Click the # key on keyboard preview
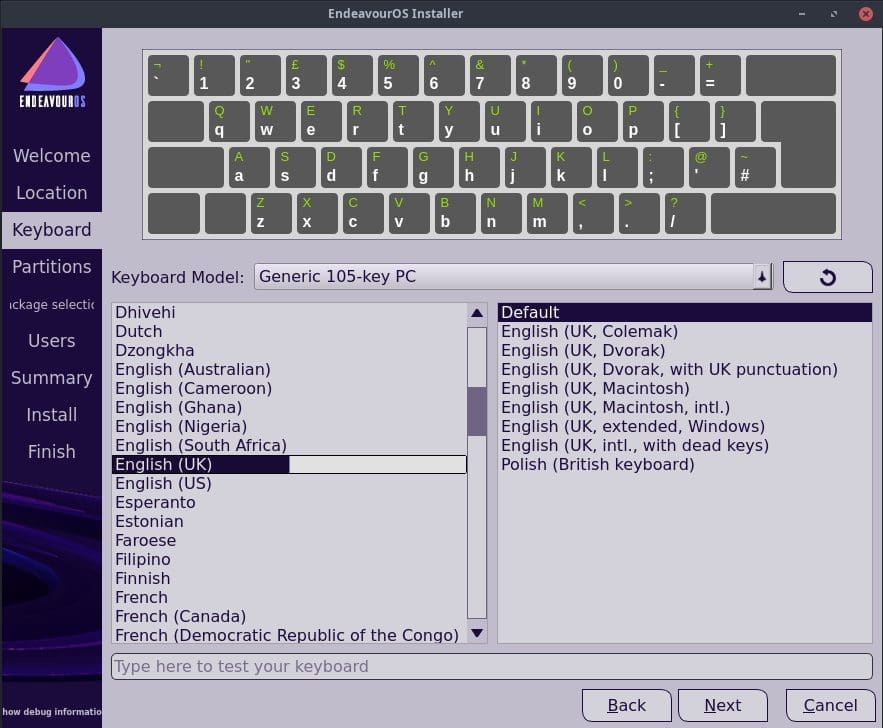 click(x=755, y=168)
